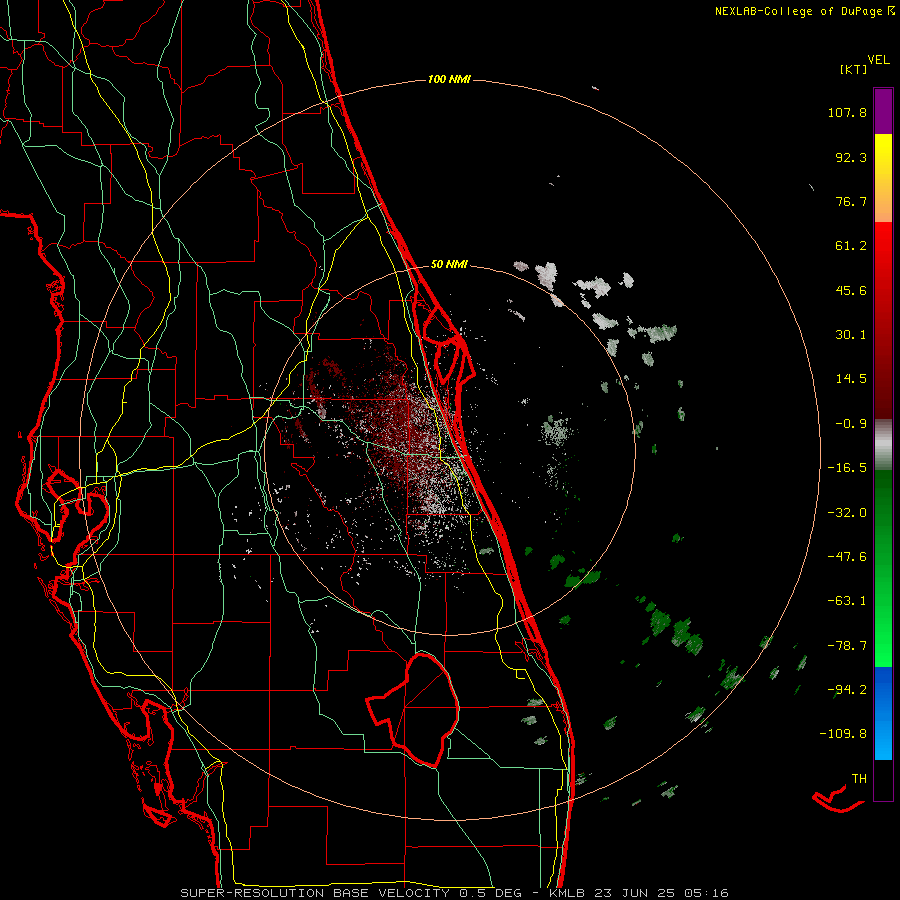Click the purple segment of the color bar
900x900 pixels.
(883, 111)
